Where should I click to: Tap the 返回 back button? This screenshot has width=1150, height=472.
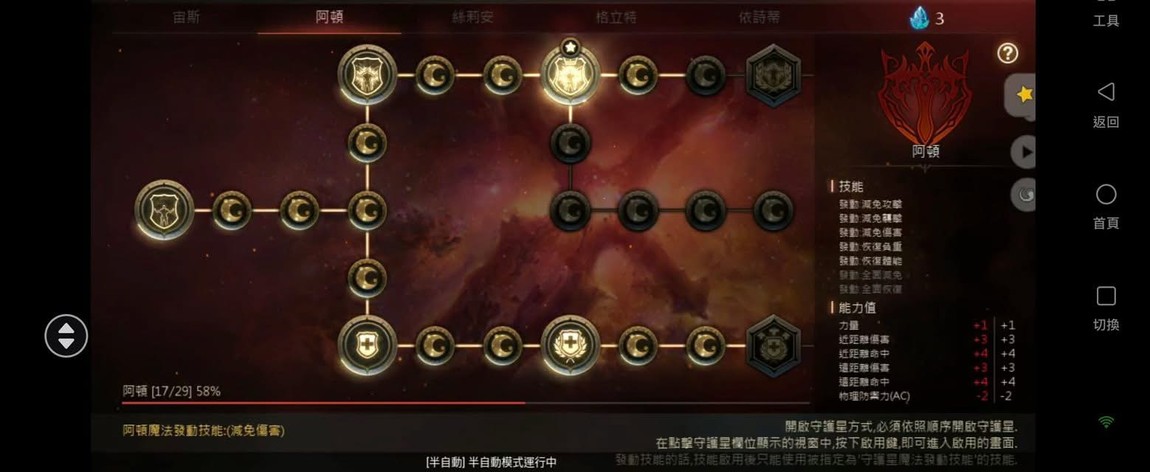click(1106, 105)
